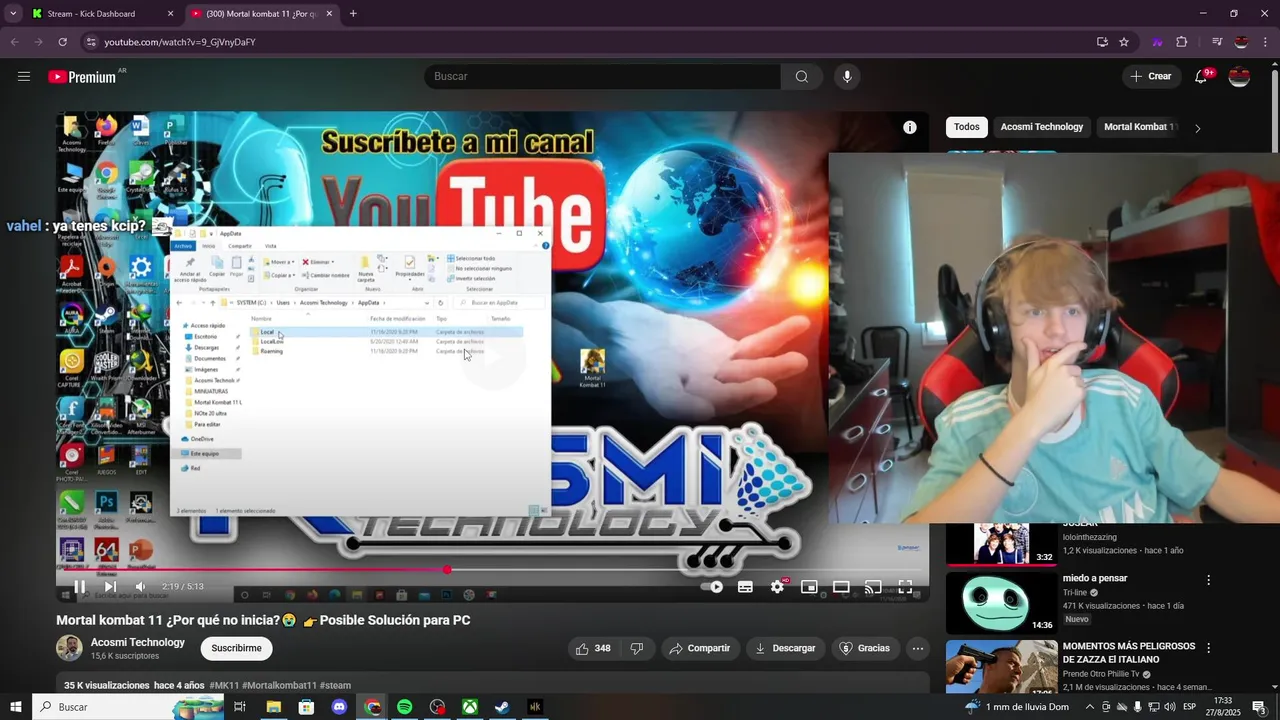The height and width of the screenshot is (720, 1280).
Task: Open the Chrome three-dot menu
Action: click(1265, 42)
